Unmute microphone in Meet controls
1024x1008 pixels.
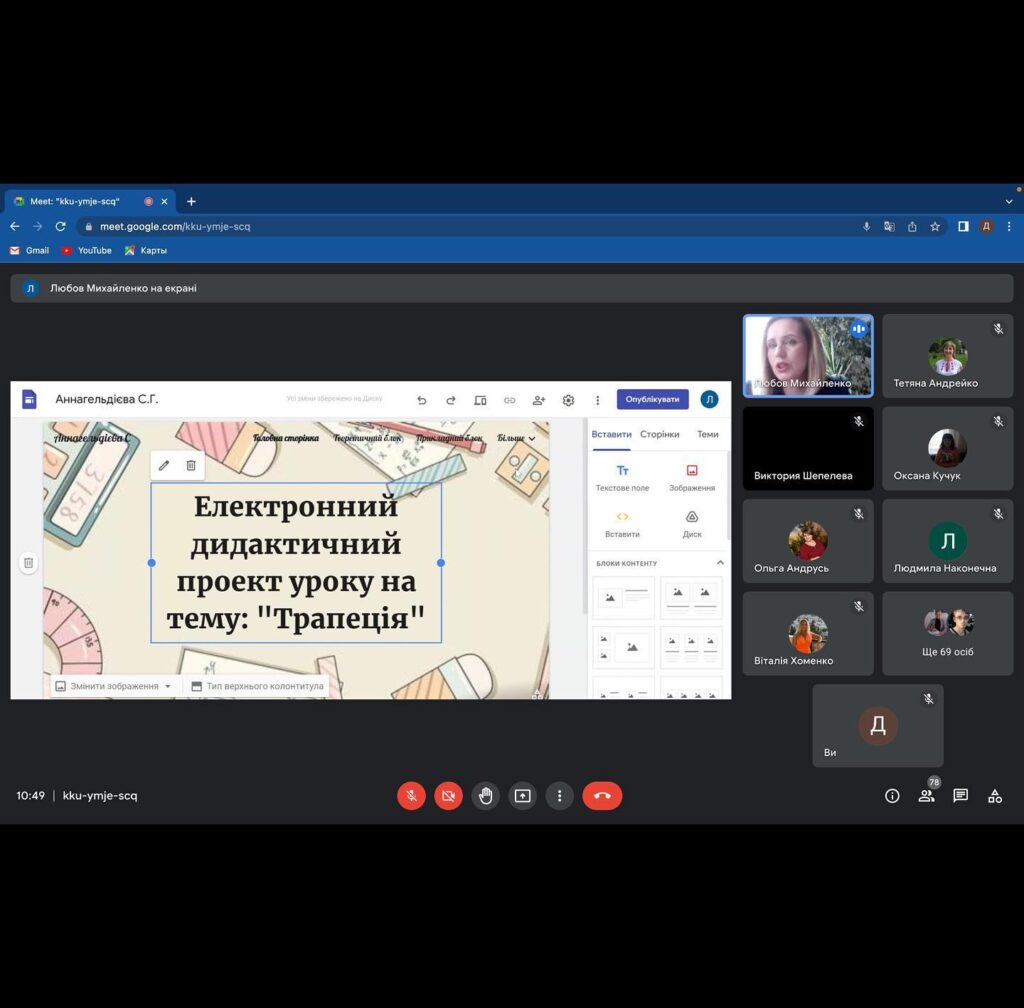(411, 796)
